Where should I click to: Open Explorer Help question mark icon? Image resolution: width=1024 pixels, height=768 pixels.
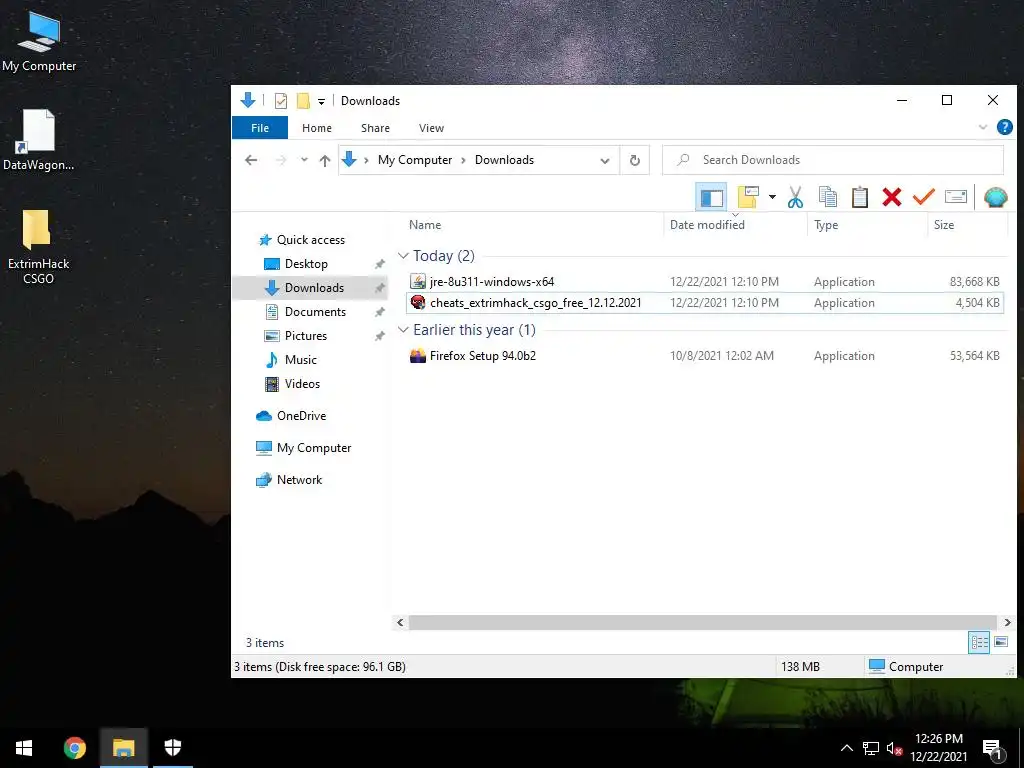[x=1004, y=127]
